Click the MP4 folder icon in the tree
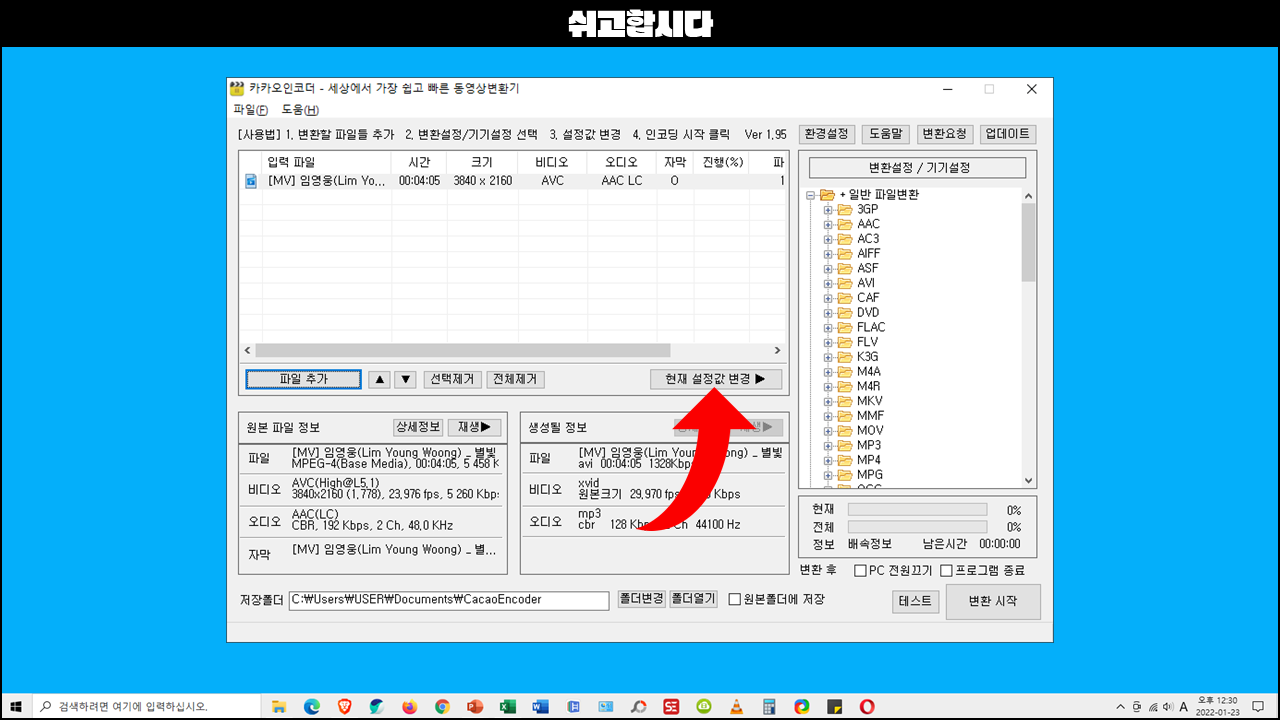 pos(844,460)
